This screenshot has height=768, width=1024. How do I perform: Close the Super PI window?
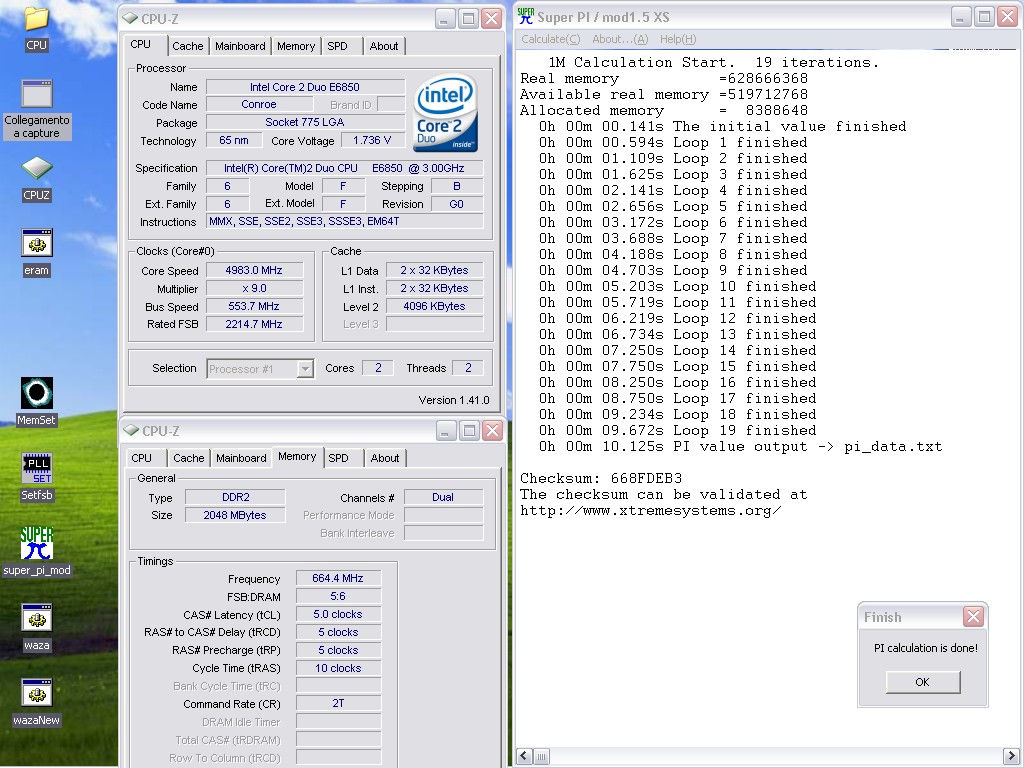point(1007,16)
